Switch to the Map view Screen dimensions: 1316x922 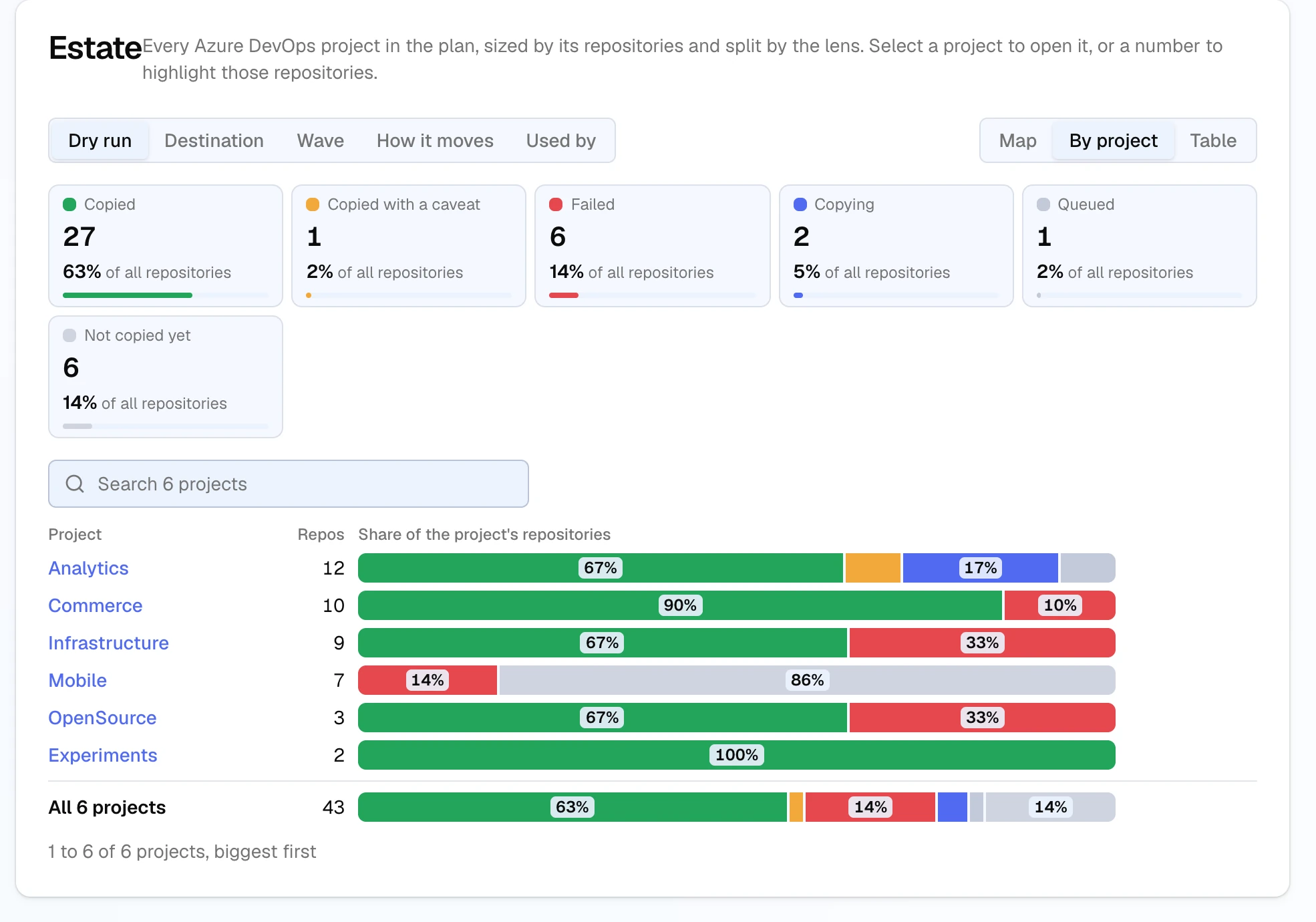tap(1017, 140)
